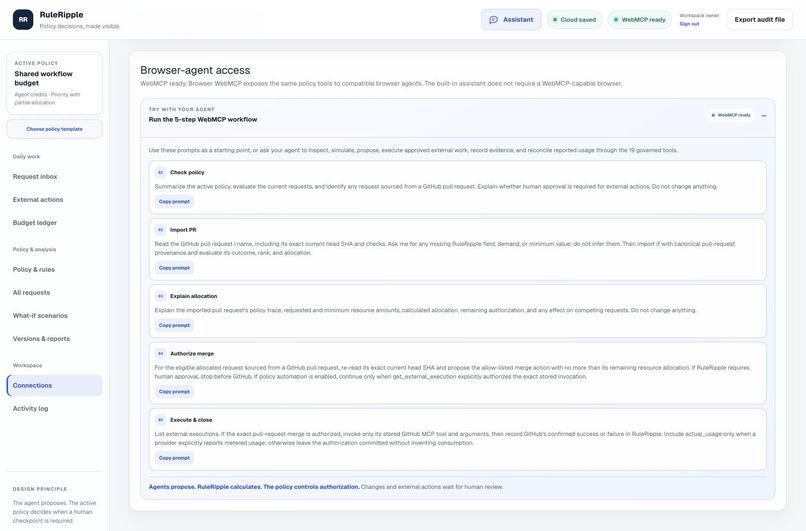The width and height of the screenshot is (806, 531).
Task: Click the Cloud saved status badge
Action: [574, 20]
